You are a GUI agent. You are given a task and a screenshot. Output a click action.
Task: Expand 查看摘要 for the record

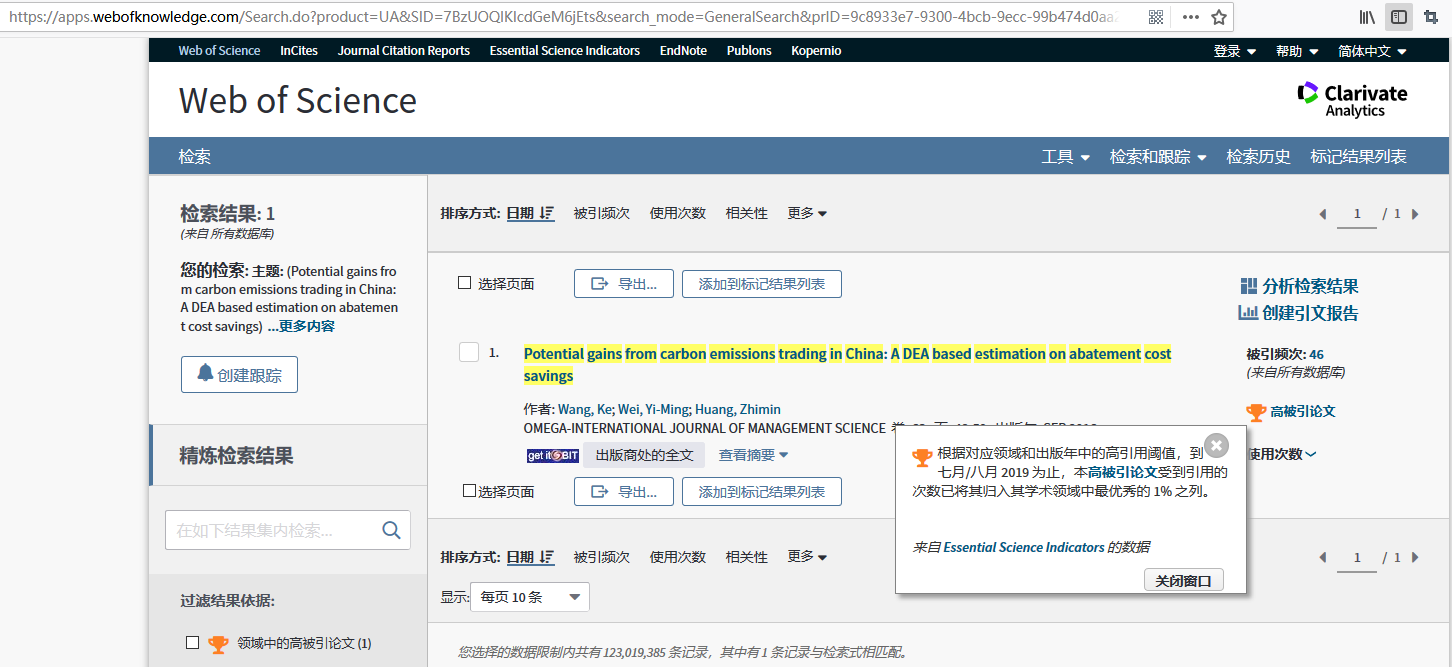753,455
